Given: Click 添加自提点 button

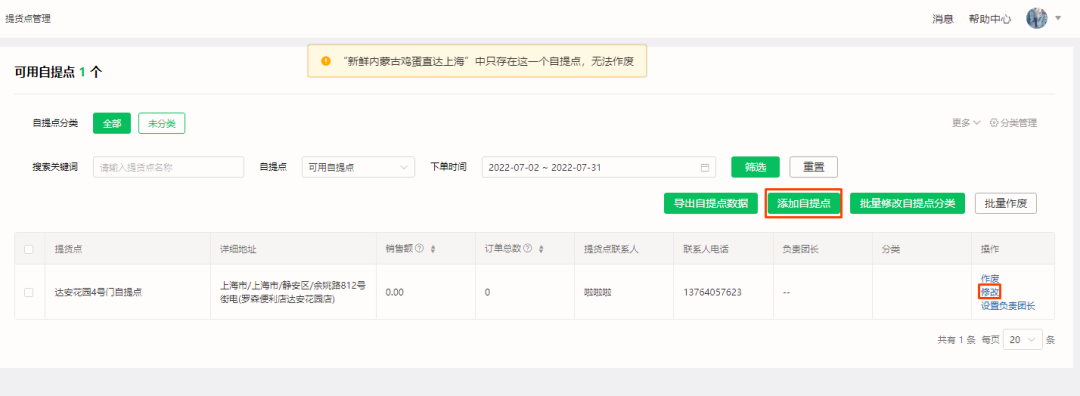Looking at the screenshot, I should point(804,203).
